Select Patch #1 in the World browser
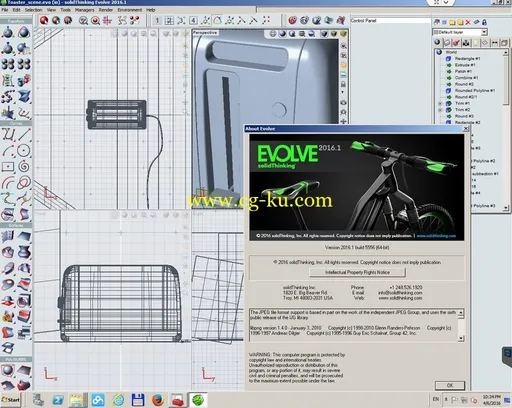The width and height of the screenshot is (512, 408). coord(463,71)
